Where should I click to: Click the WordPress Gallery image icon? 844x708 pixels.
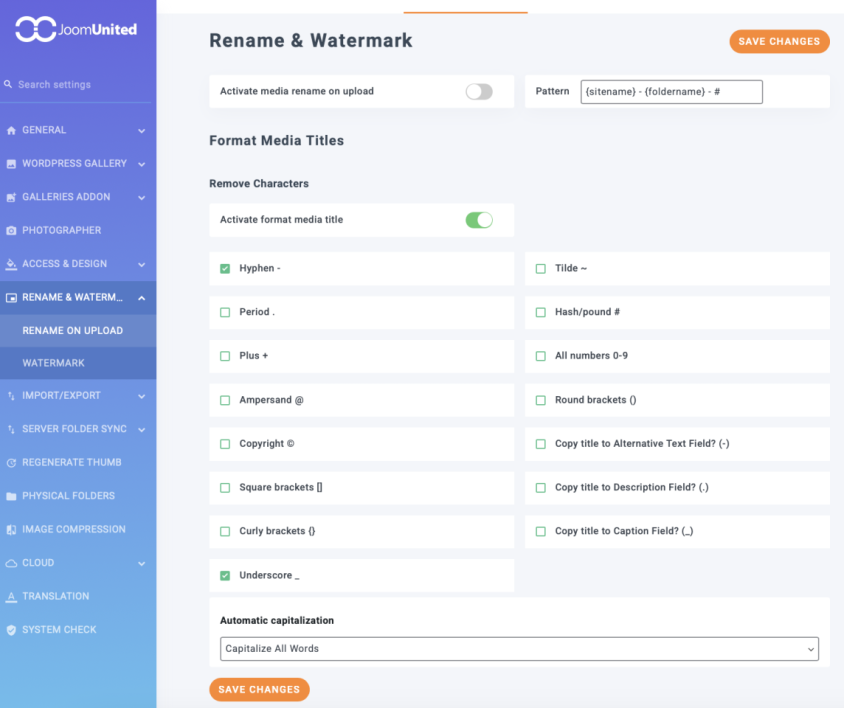pyautogui.click(x=11, y=164)
